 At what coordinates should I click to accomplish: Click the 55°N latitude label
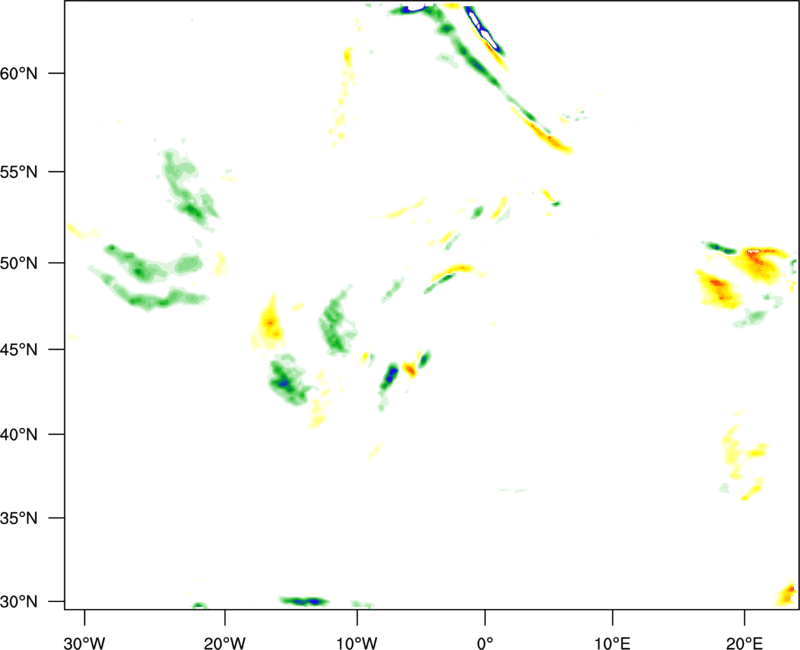pyautogui.click(x=19, y=172)
